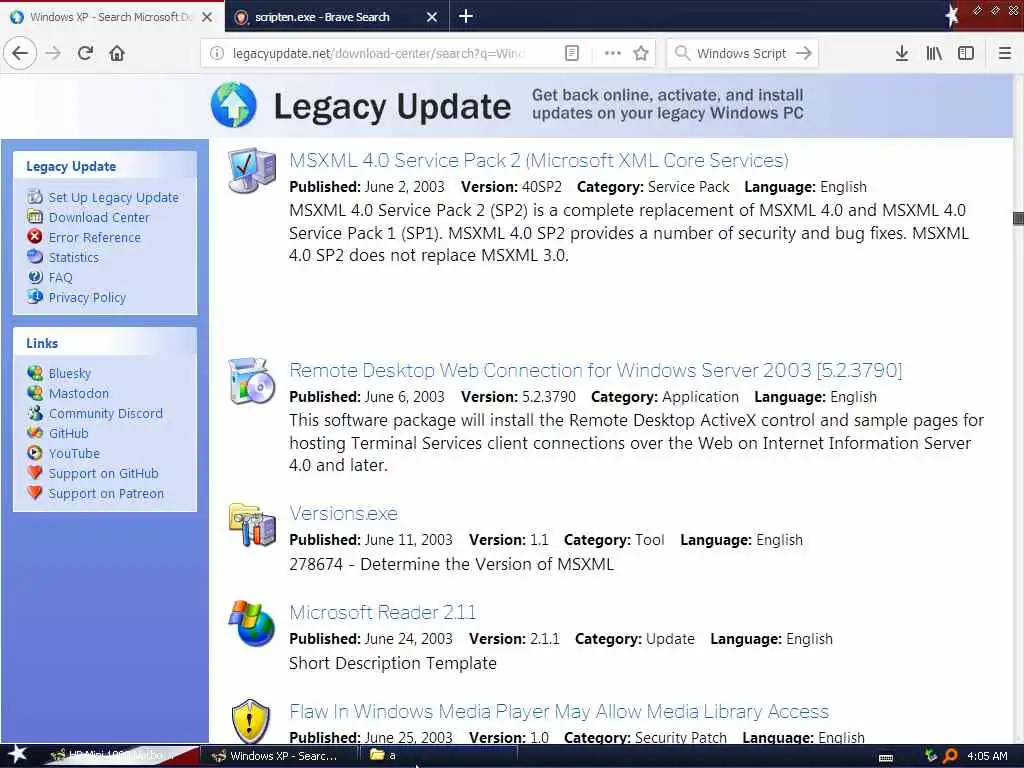Open the GitHub link in Links
This screenshot has width=1024, height=768.
(x=68, y=434)
